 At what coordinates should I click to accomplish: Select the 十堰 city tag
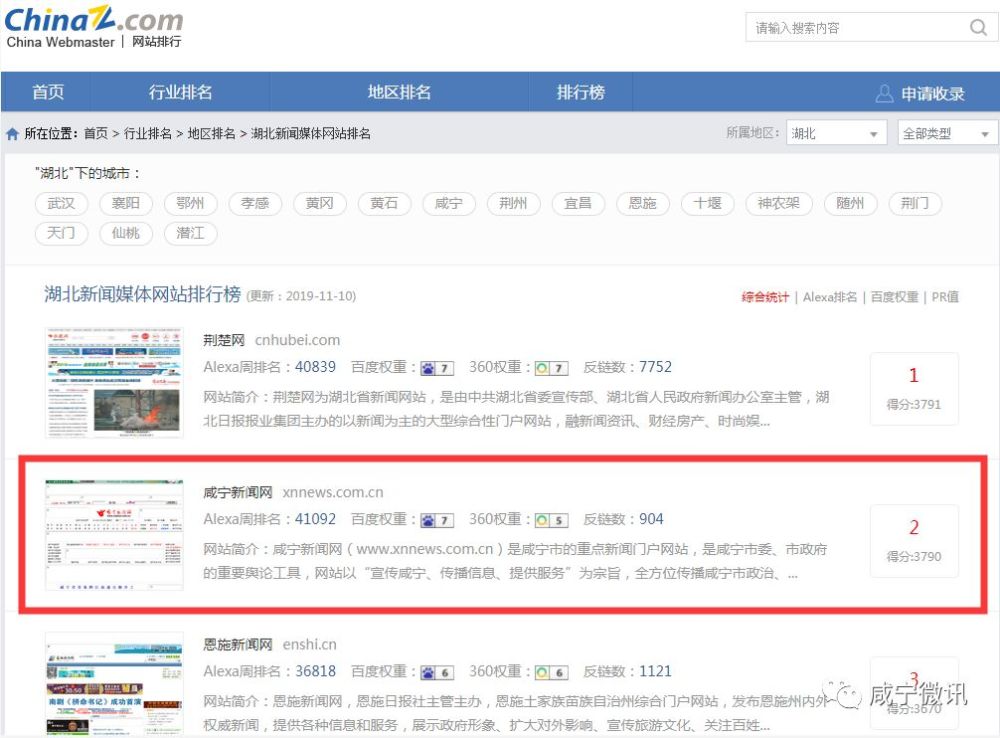pyautogui.click(x=707, y=203)
